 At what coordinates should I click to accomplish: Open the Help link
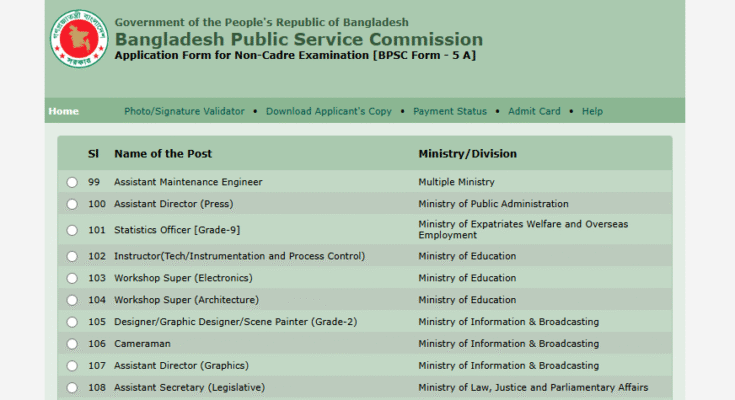[x=592, y=111]
